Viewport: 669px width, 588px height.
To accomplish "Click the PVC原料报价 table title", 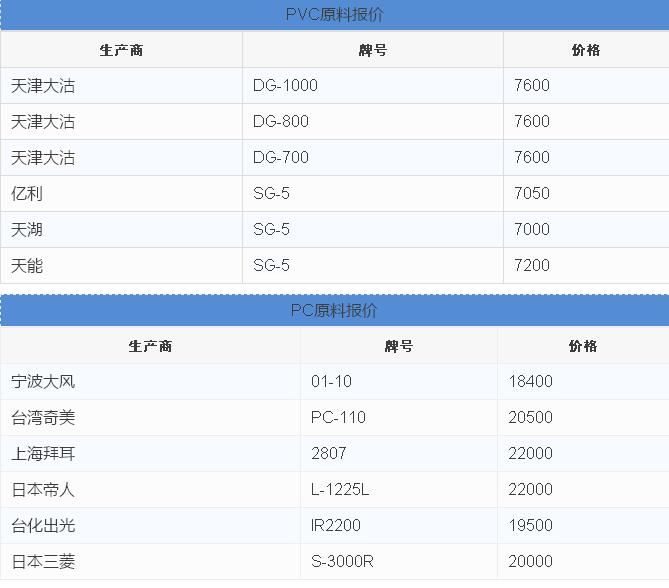I will 334,15.
